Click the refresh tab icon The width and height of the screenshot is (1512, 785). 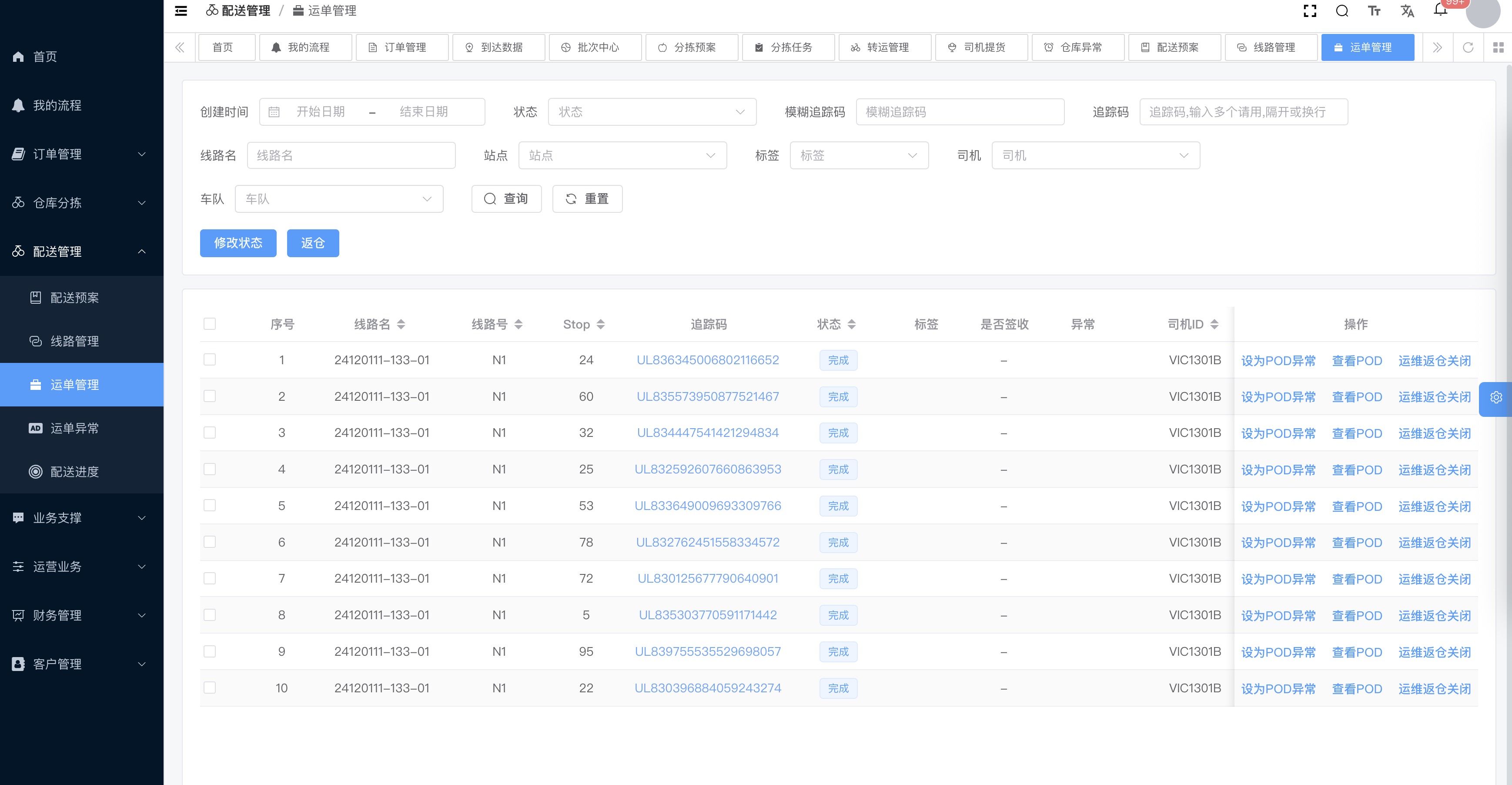point(1468,47)
